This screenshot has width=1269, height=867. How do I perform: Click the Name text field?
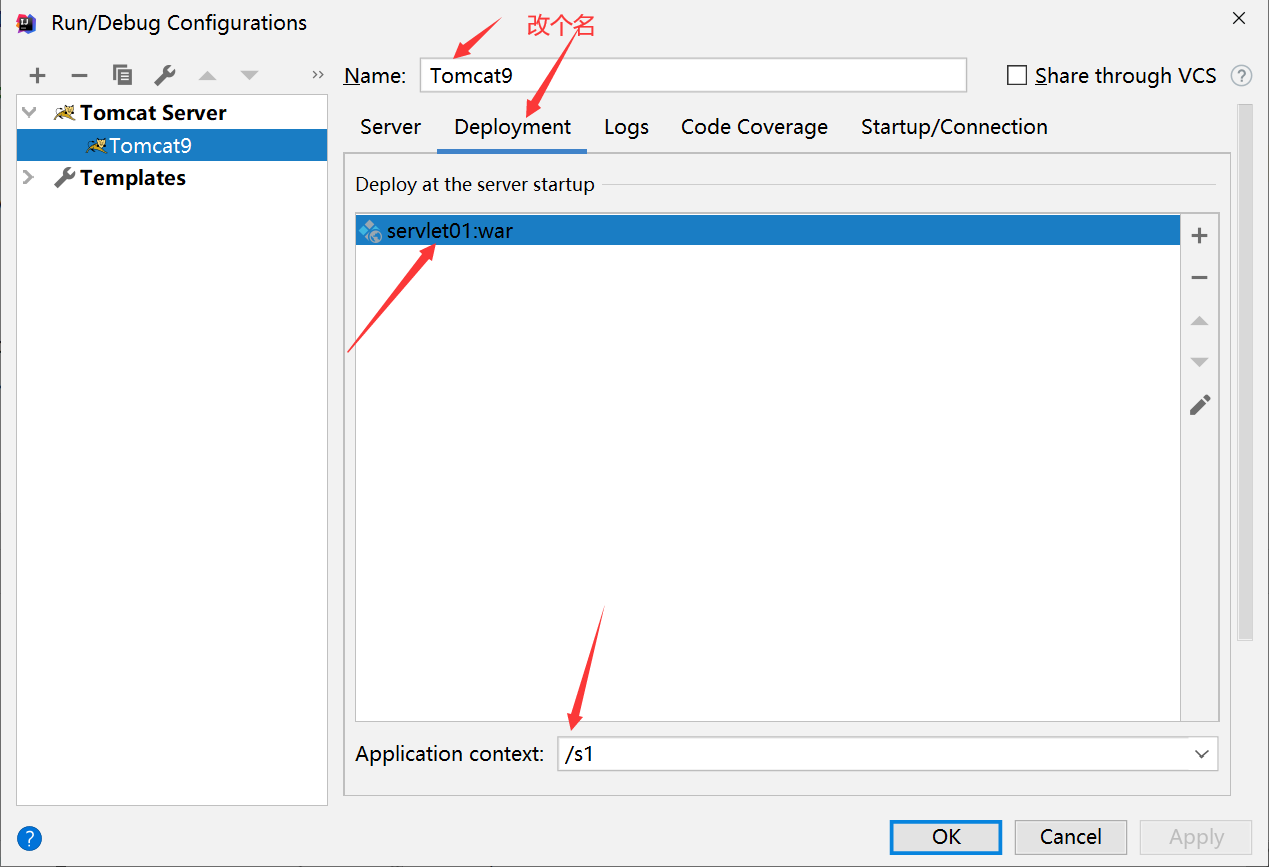pyautogui.click(x=693, y=75)
